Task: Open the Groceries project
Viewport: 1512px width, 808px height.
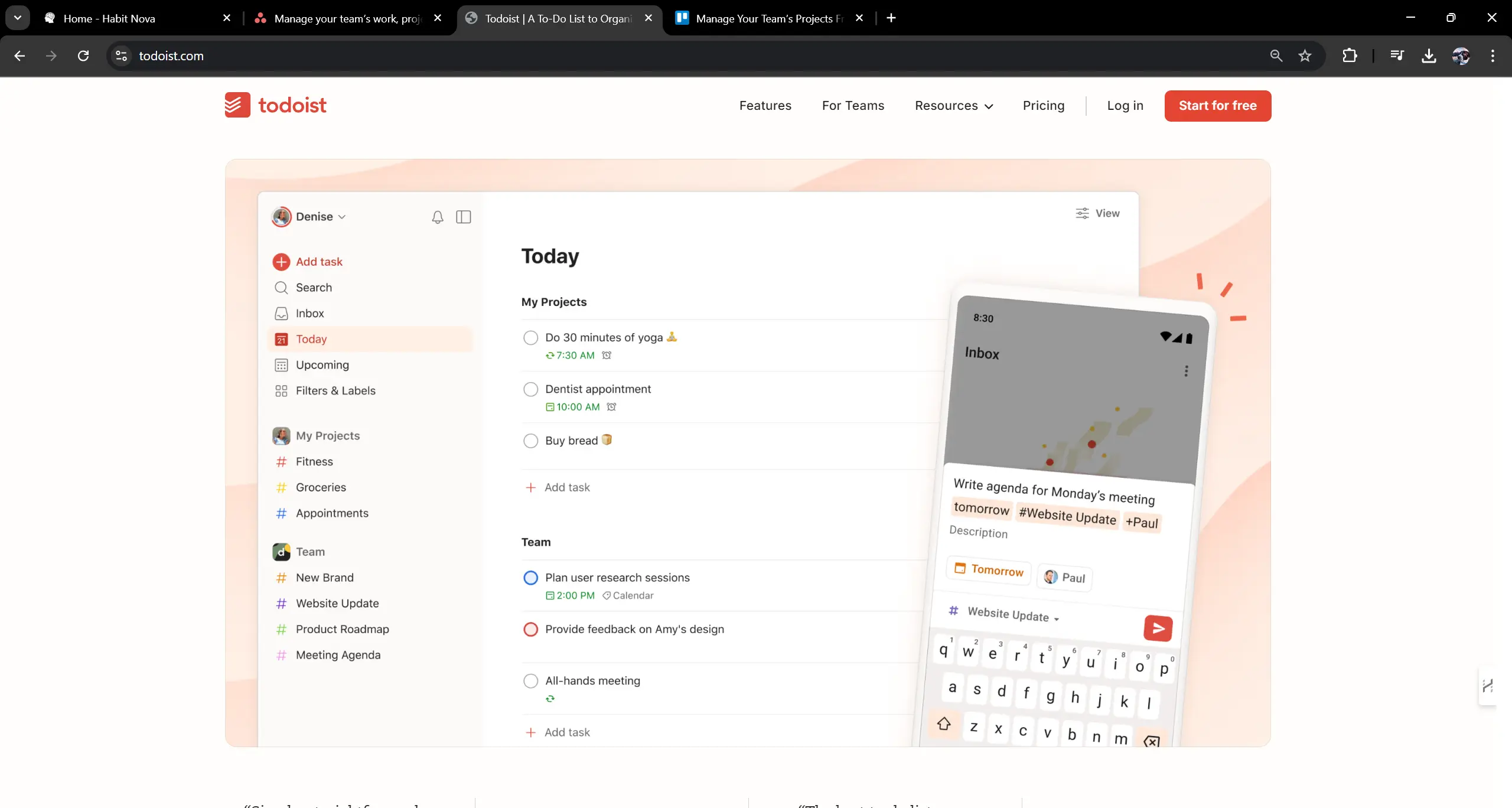Action: (x=321, y=488)
